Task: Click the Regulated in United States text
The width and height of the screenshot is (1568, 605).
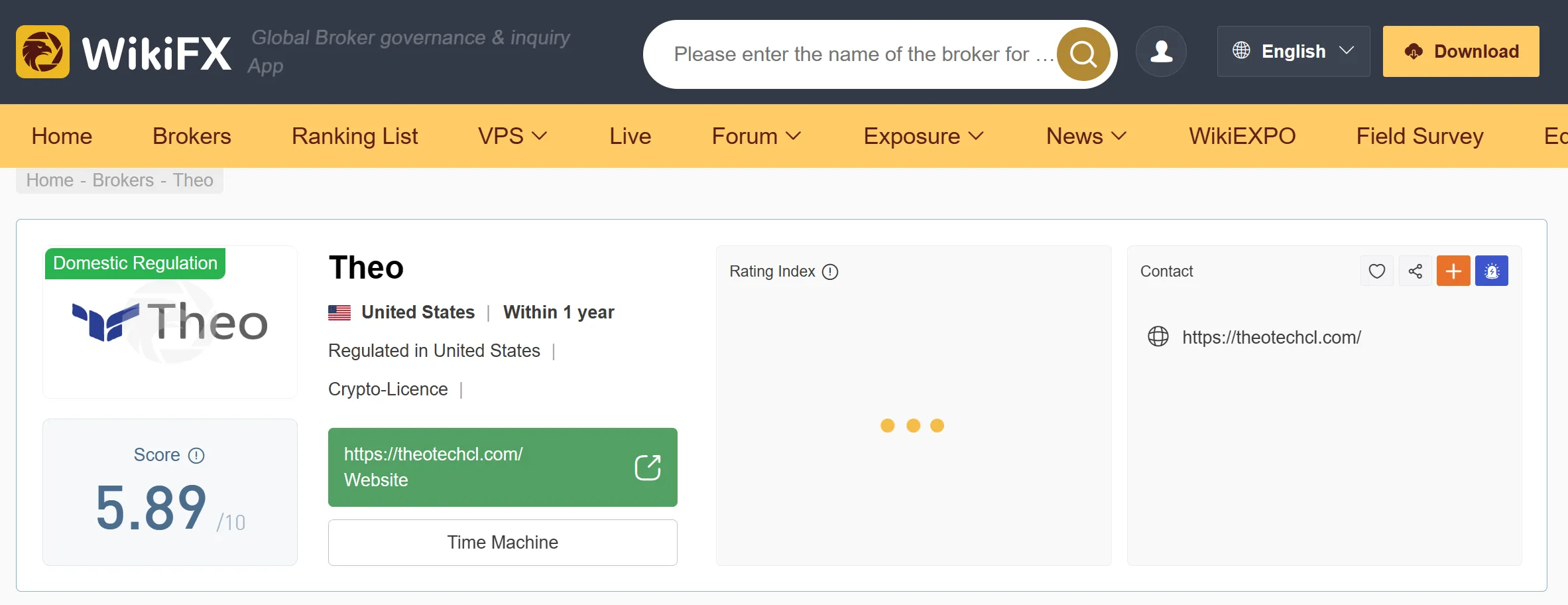Action: coord(434,350)
